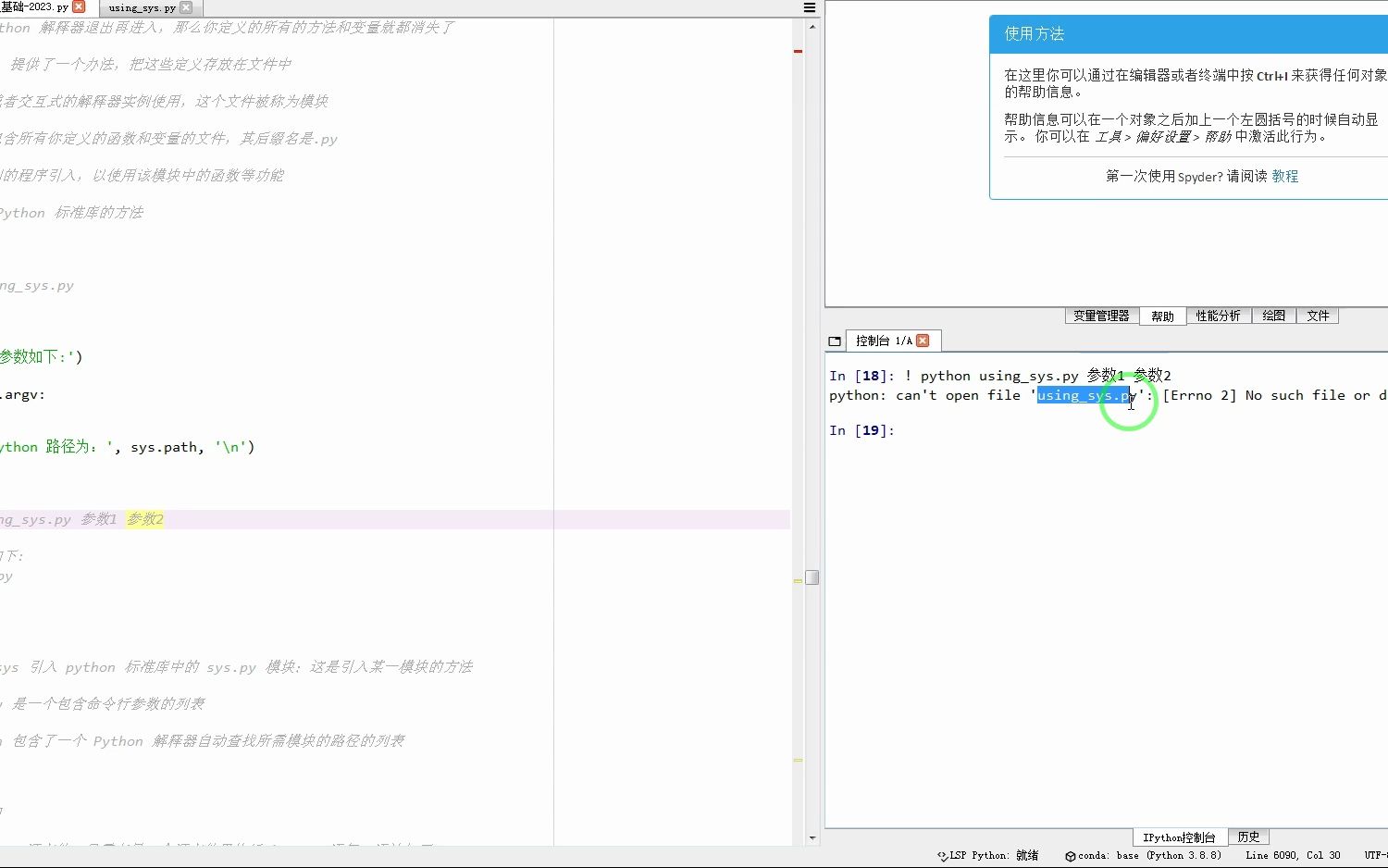The height and width of the screenshot is (868, 1388).
Task: Click the LSP Python: 就绪 status text
Action: 994,855
